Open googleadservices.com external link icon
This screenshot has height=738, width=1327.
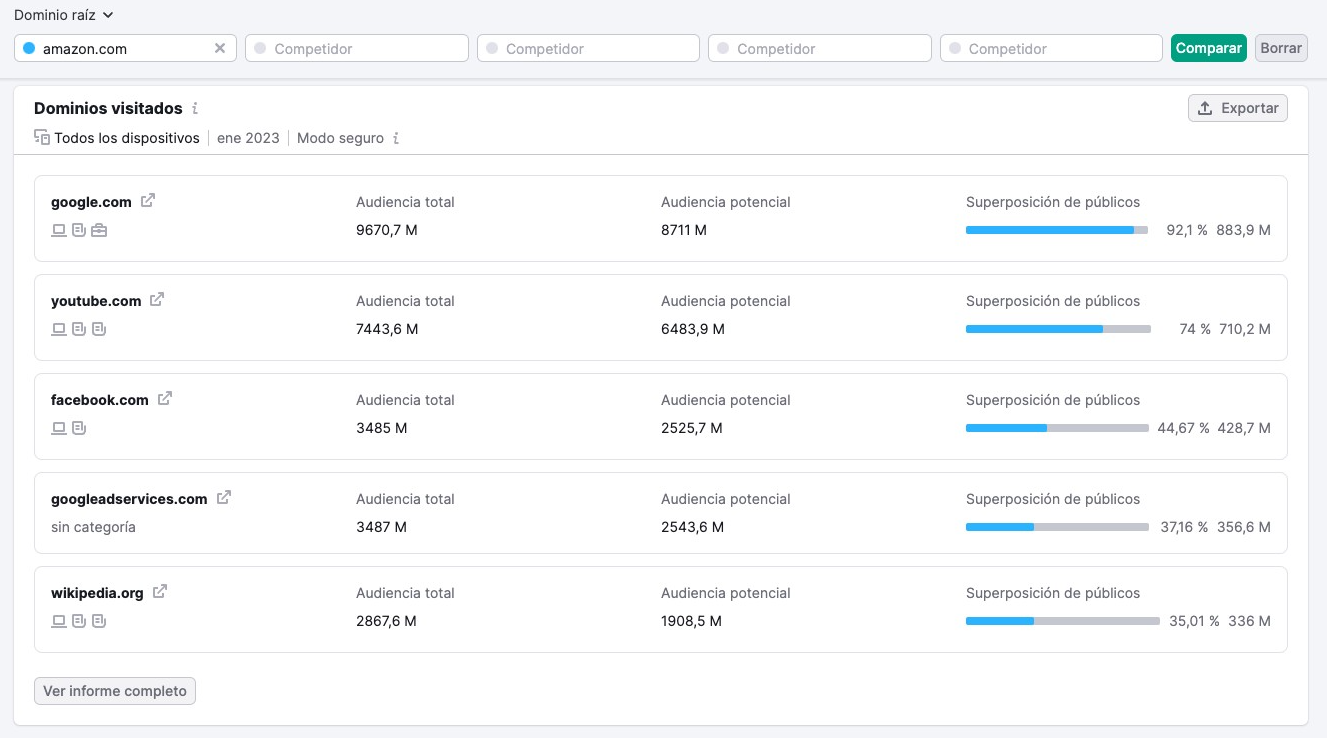coord(224,498)
